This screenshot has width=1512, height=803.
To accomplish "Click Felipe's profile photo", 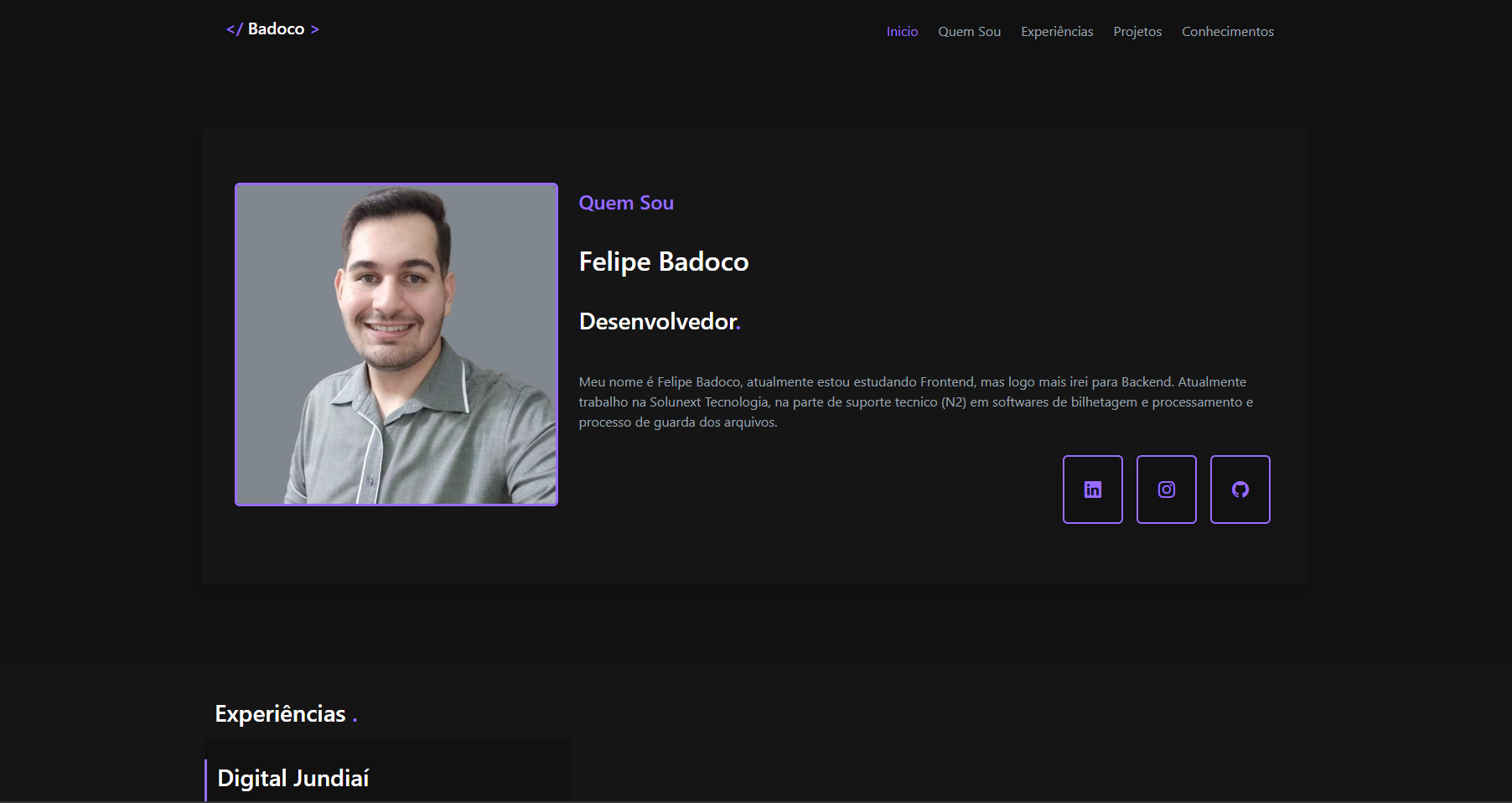I will coord(396,345).
